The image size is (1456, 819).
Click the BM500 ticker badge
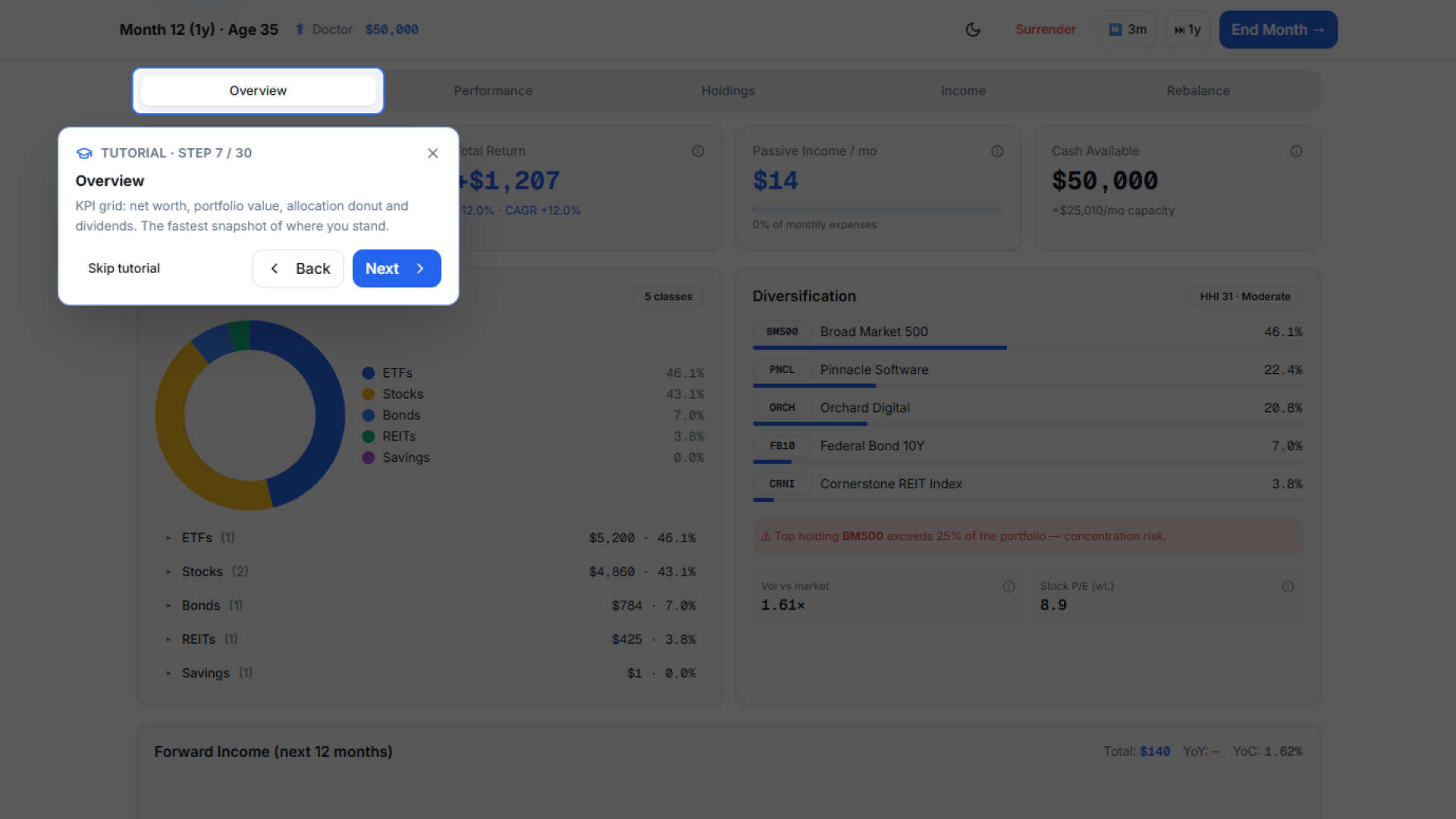pyautogui.click(x=782, y=332)
